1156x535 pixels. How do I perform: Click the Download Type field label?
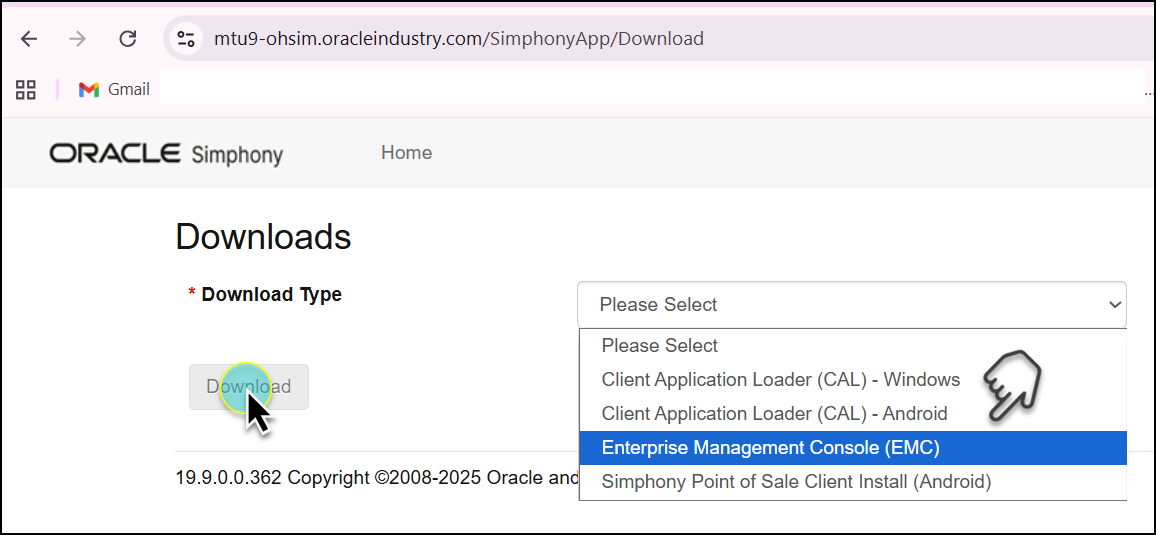271,295
